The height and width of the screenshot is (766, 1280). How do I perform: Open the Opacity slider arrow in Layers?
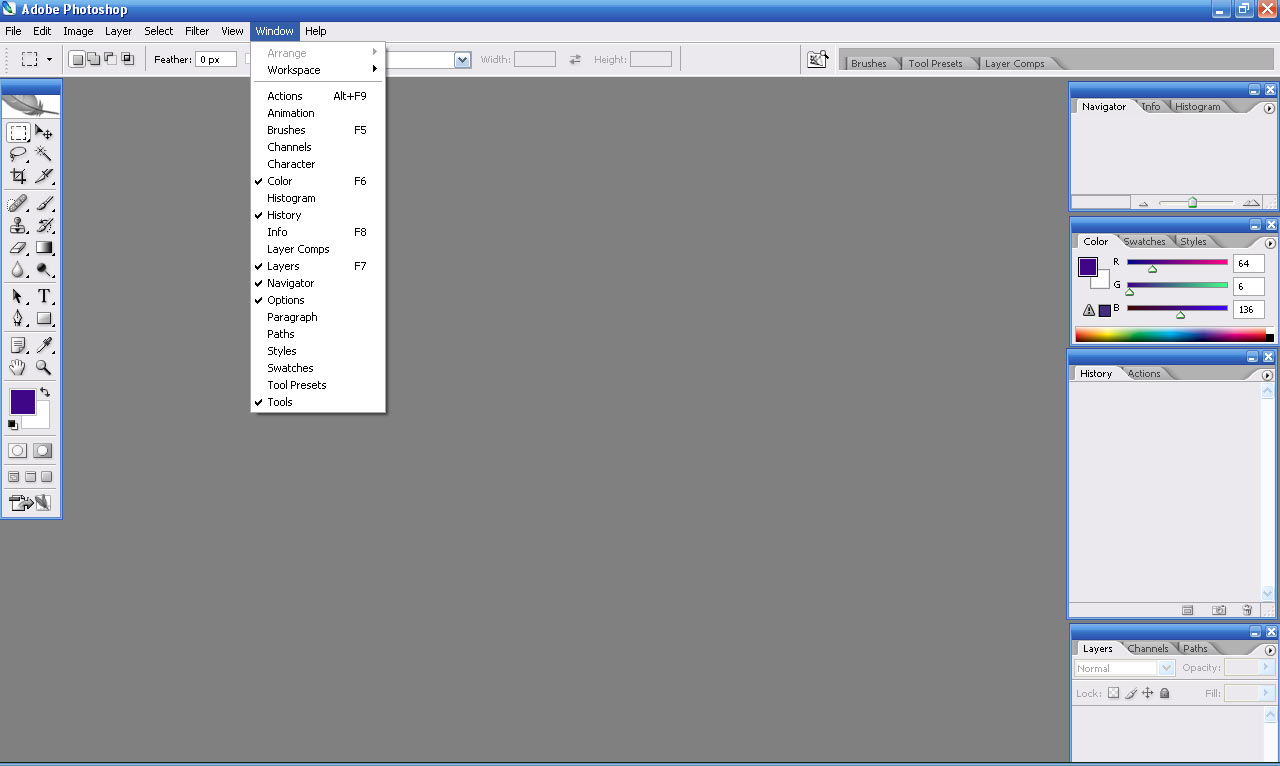point(1266,667)
